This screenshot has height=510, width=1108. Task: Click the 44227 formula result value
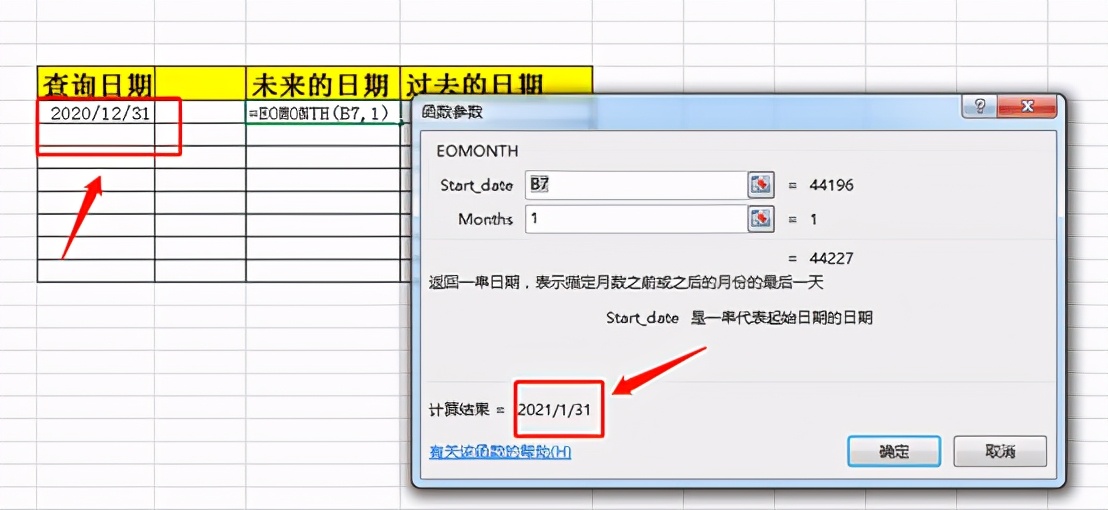[833, 259]
